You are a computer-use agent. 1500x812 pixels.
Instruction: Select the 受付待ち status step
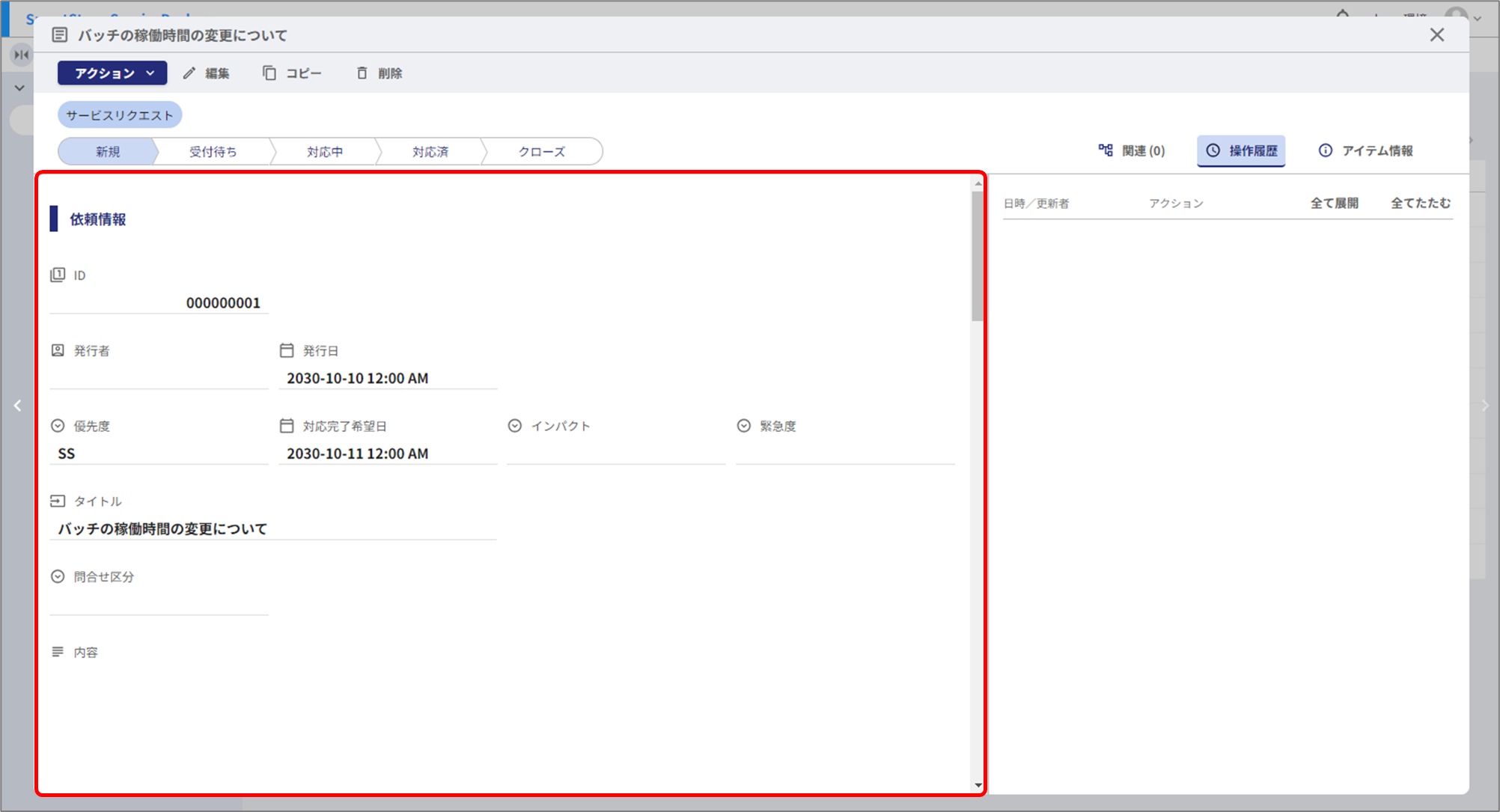click(213, 152)
